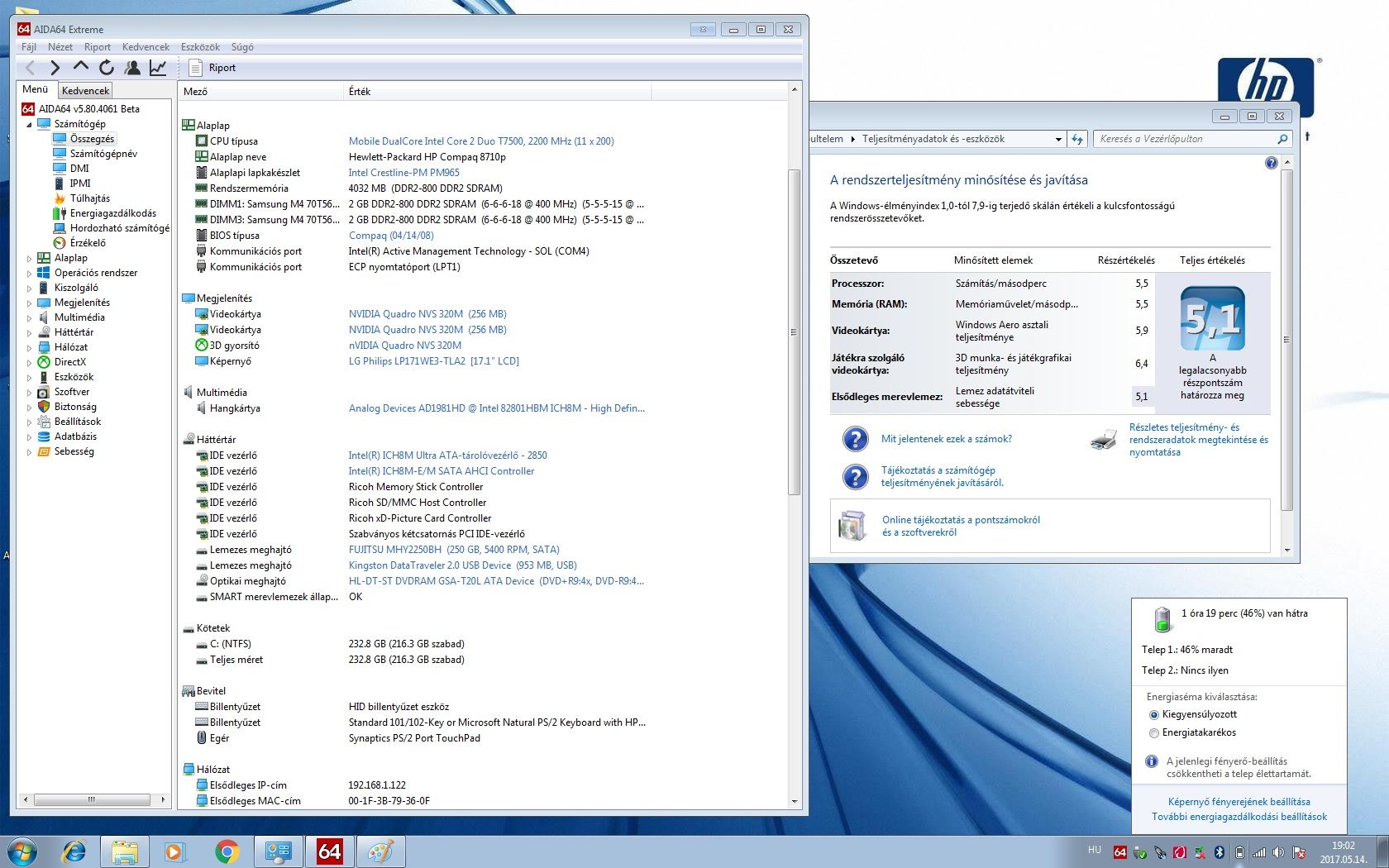The height and width of the screenshot is (868, 1389).
Task: Click the Eszközök tree icon
Action: [x=44, y=377]
